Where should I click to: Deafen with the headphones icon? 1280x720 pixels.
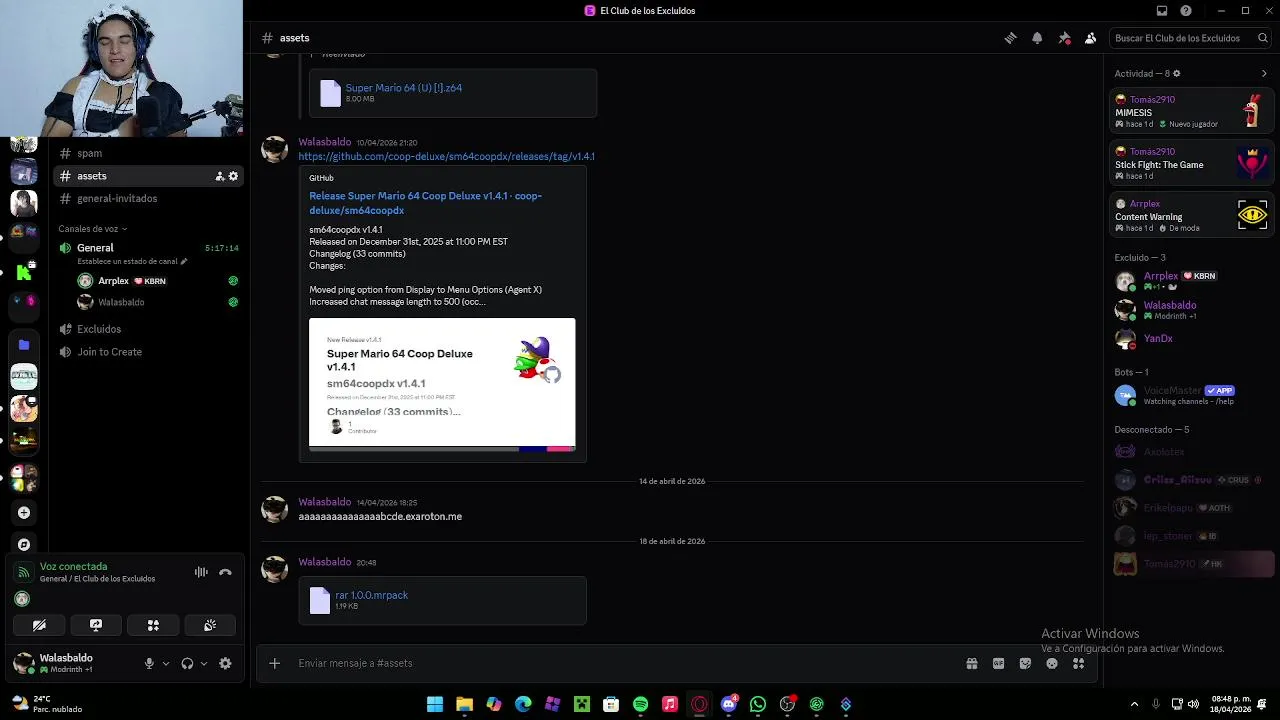187,663
